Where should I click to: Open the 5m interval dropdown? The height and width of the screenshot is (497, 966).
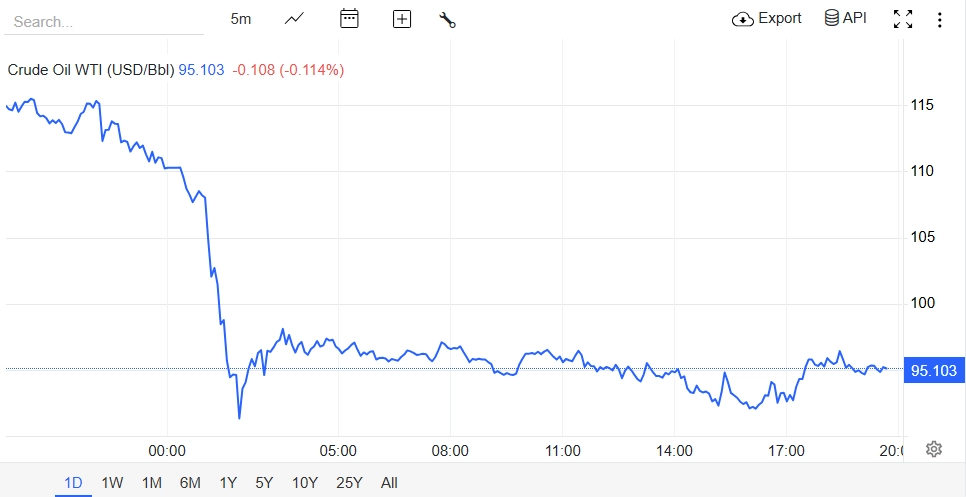pos(241,19)
